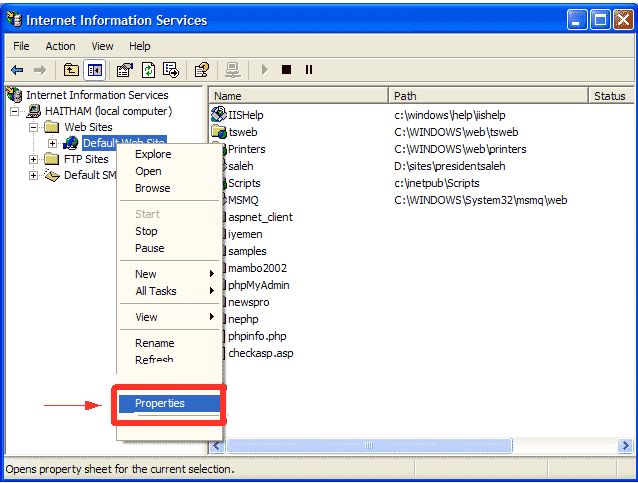638x483 pixels.
Task: Click the Properties toolbar icon
Action: click(x=125, y=70)
